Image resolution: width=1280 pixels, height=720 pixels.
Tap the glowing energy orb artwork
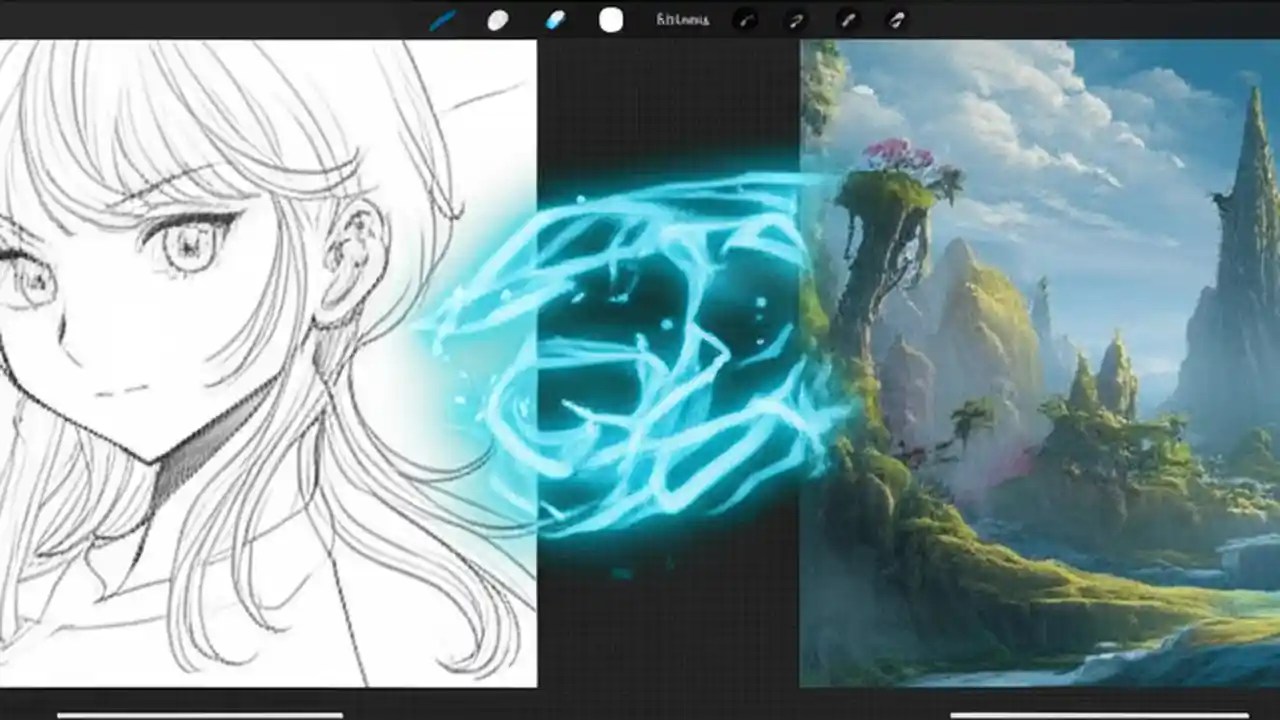coord(620,360)
